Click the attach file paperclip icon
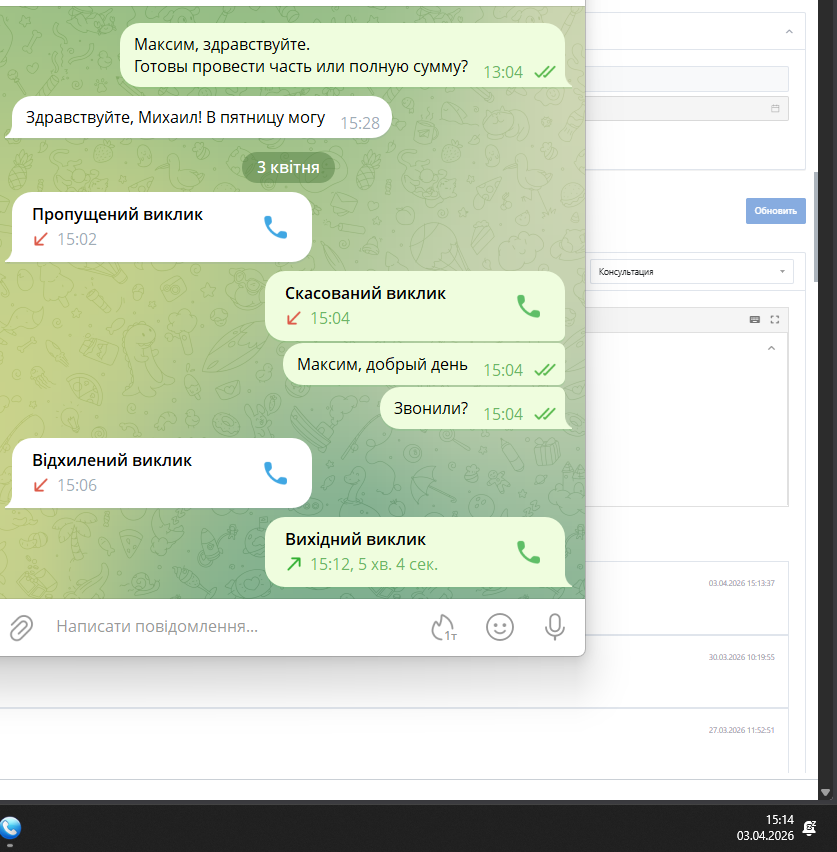 (22, 627)
